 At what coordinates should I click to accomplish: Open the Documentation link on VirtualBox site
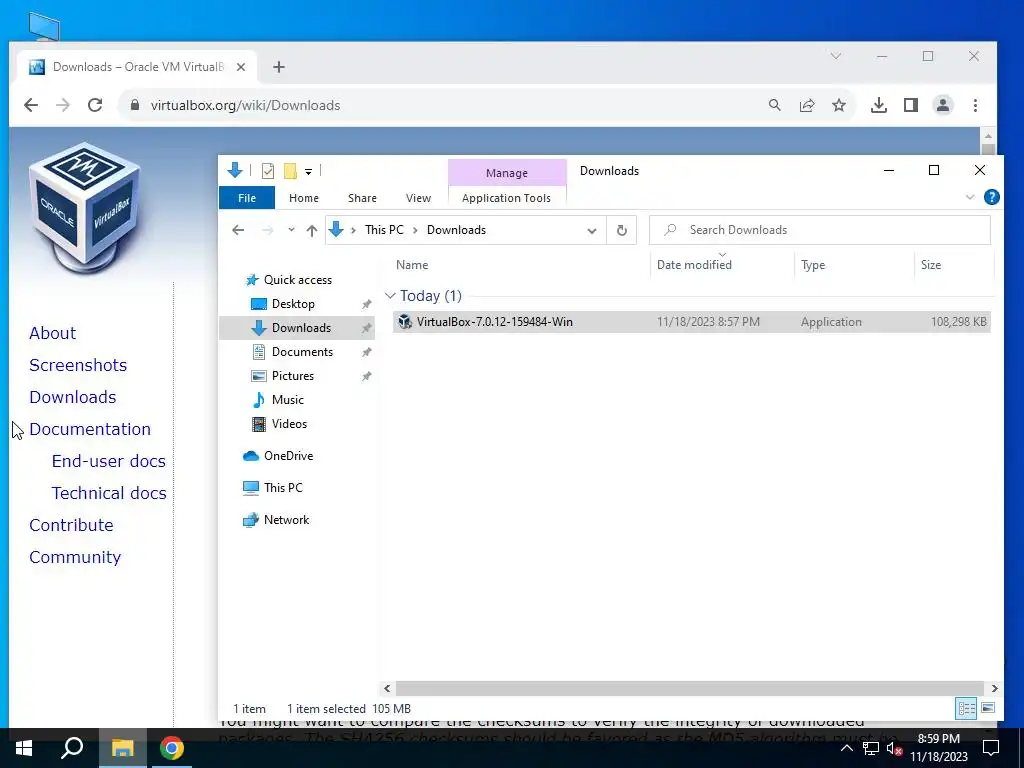pyautogui.click(x=90, y=429)
